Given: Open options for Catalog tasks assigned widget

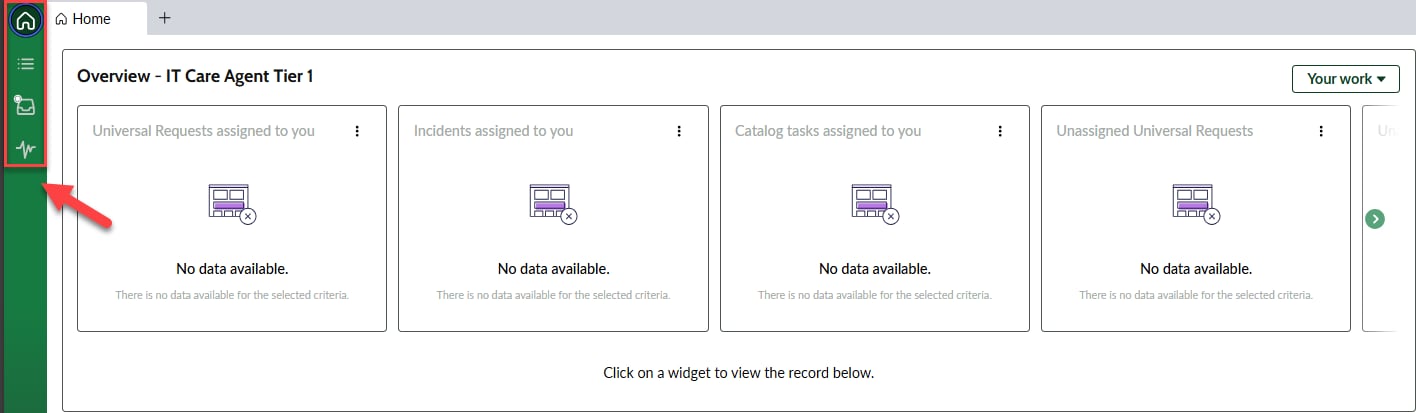Looking at the screenshot, I should point(1000,131).
